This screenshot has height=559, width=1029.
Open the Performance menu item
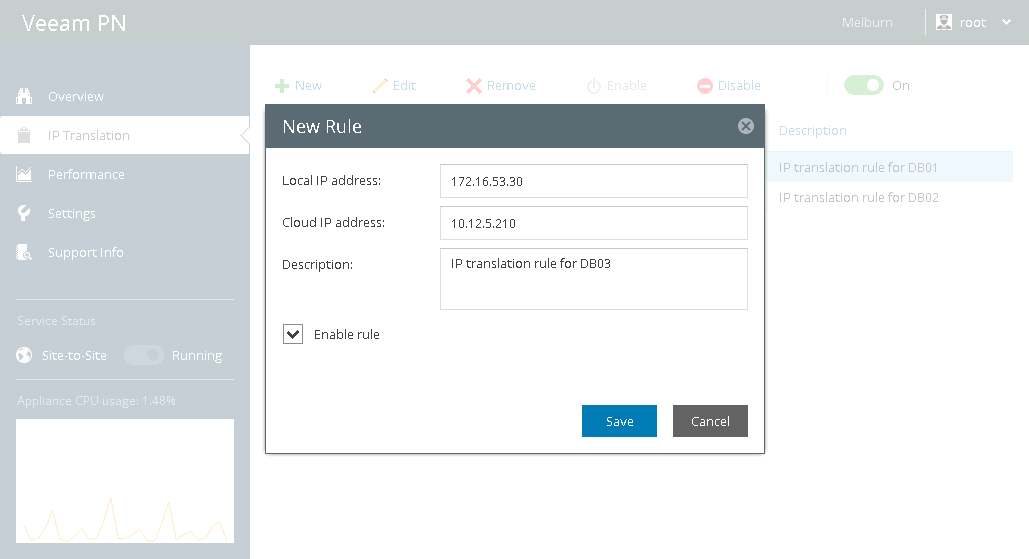(86, 174)
